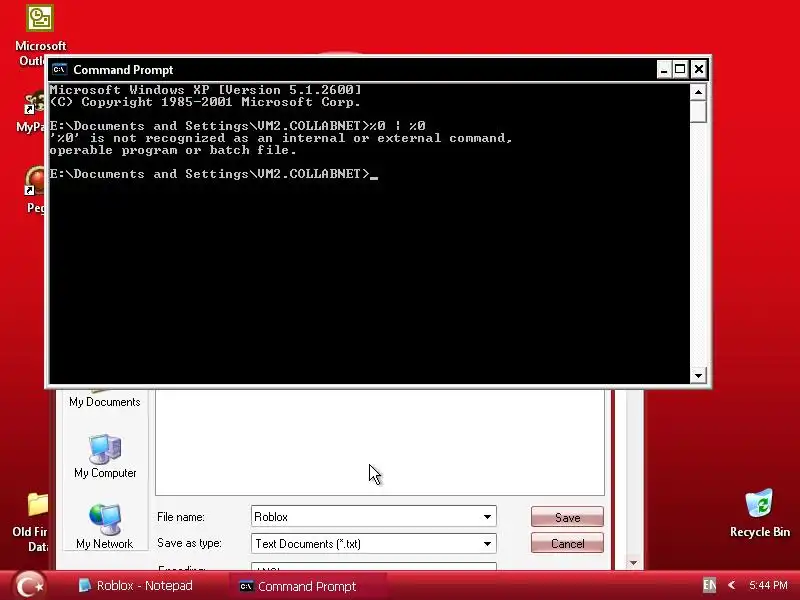Click the Command Prompt title bar icon
The height and width of the screenshot is (600, 800).
[x=59, y=69]
